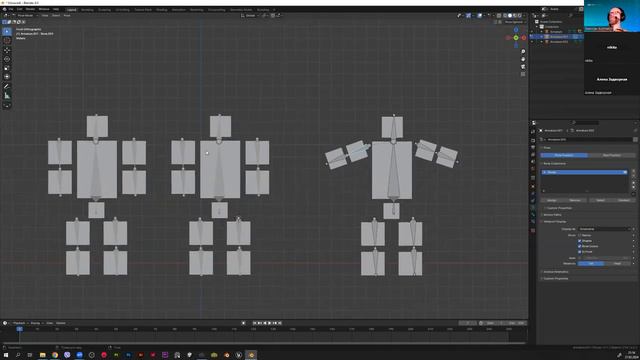Expand the Inverse Kinematics panel
This screenshot has width=640, height=360.
[556, 272]
